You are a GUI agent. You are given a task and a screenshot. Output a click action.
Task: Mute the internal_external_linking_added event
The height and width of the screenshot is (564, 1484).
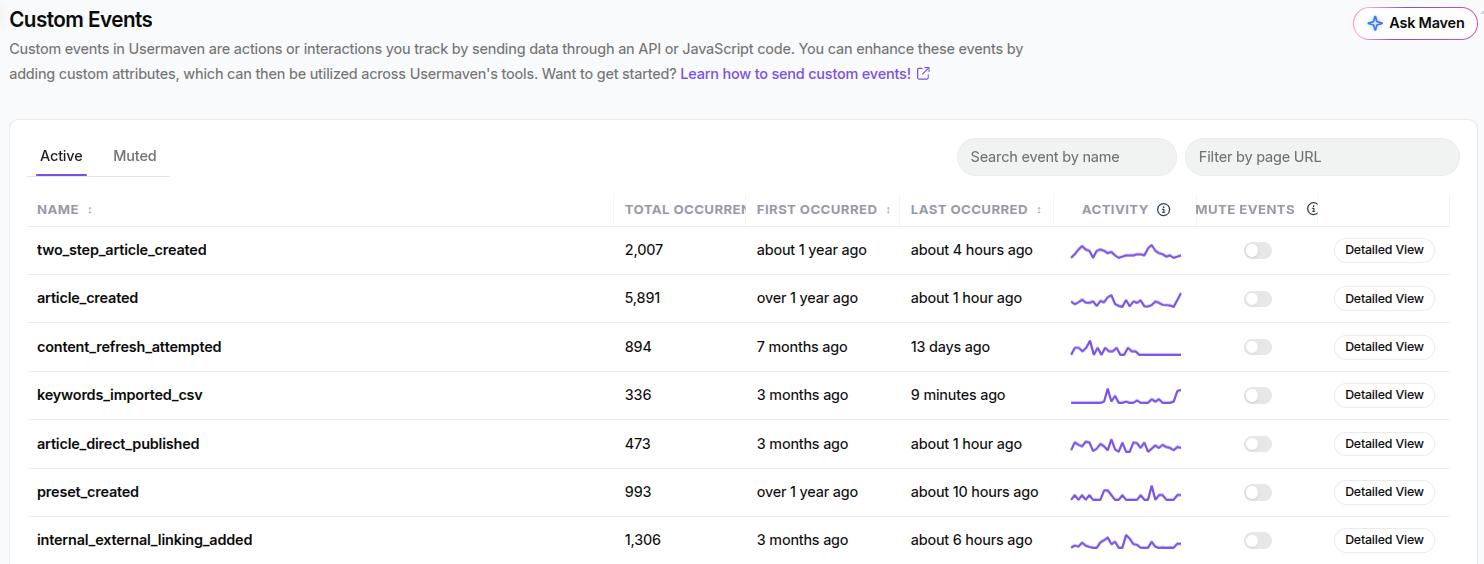pos(1257,540)
